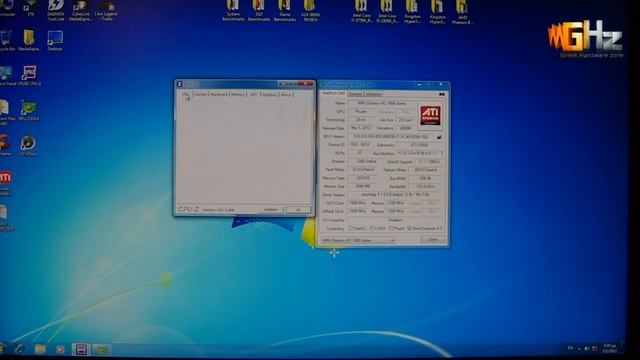Launch the CPUID CPU-Z desktop shortcut
Image resolution: width=640 pixels, height=360 pixels.
coord(29,76)
